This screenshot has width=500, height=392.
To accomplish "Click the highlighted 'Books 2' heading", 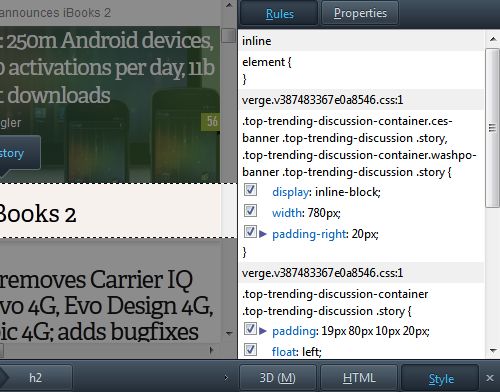I will pyautogui.click(x=38, y=213).
